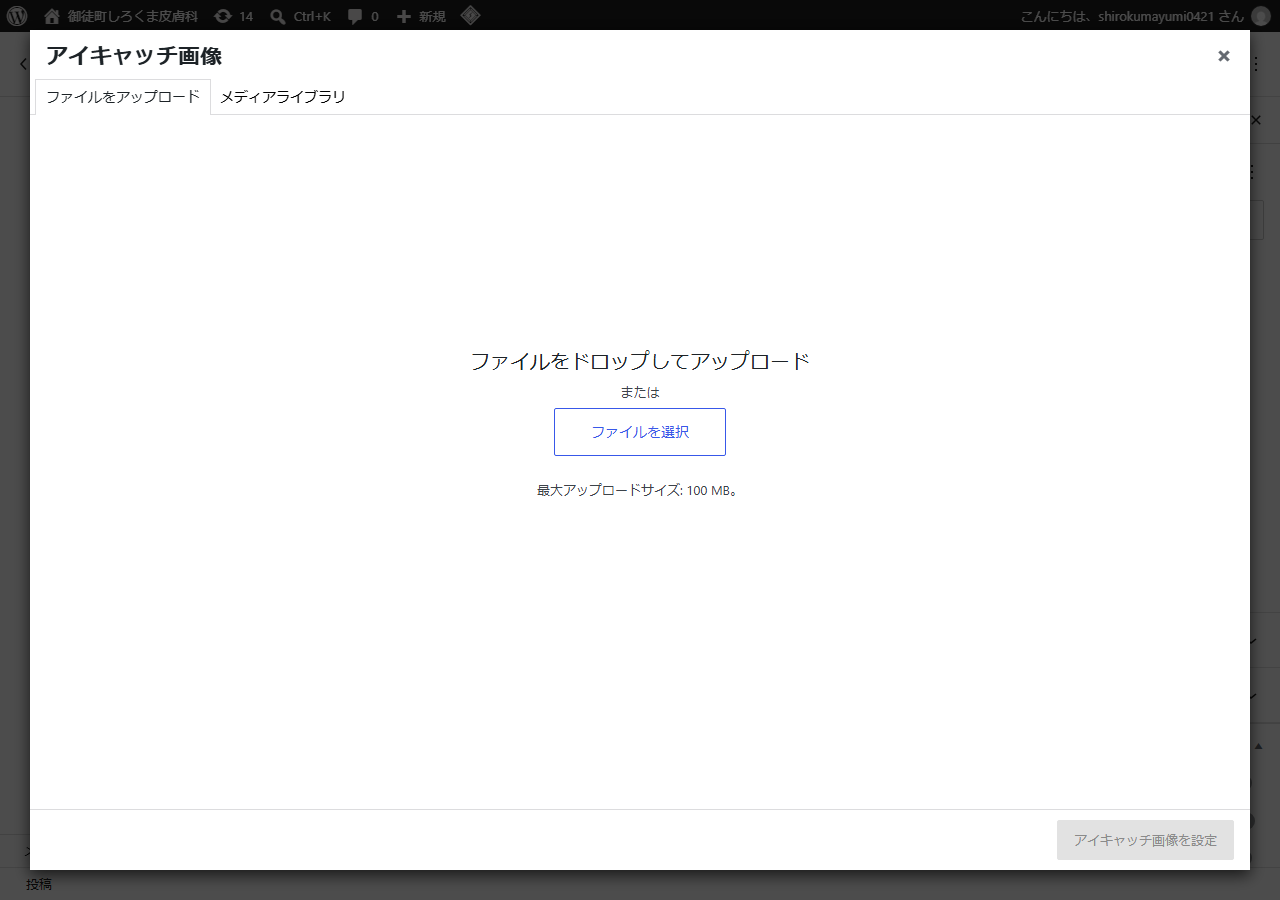Switch to the メディアライブラリ tab
The width and height of the screenshot is (1280, 900).
(283, 97)
